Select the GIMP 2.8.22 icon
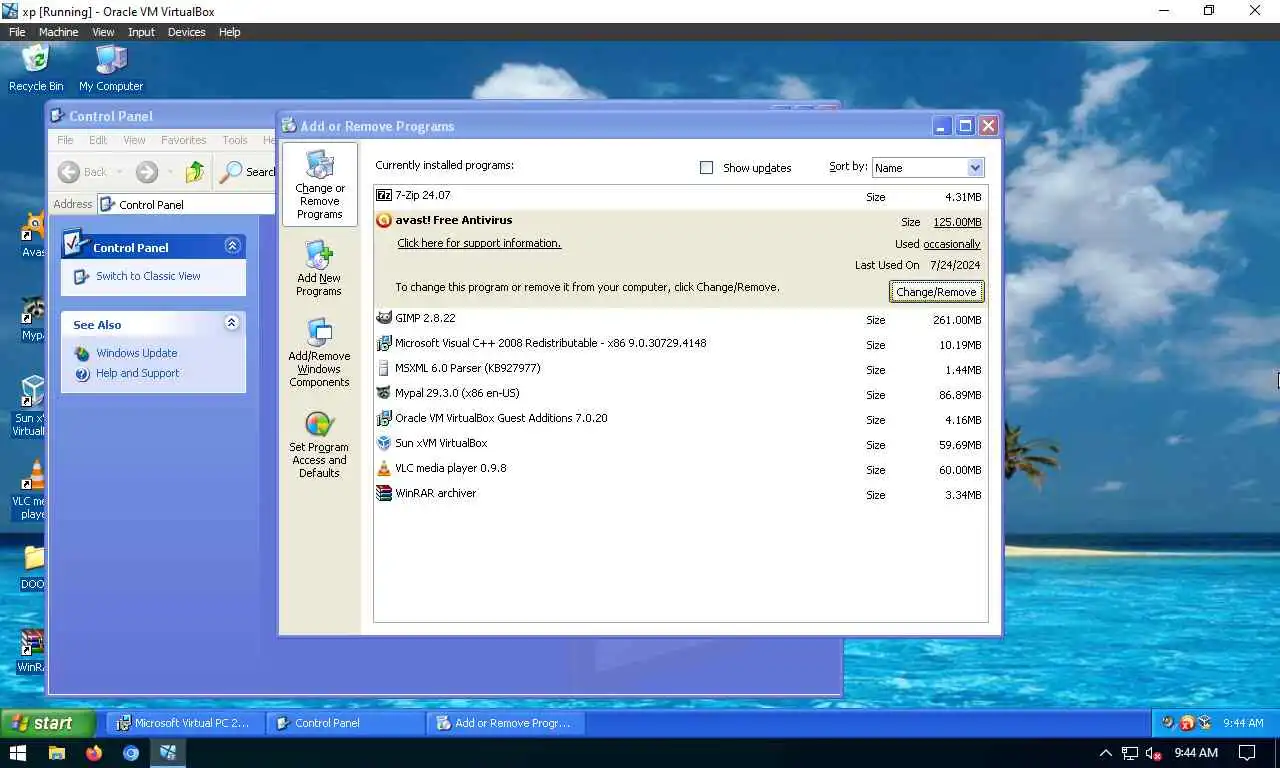This screenshot has height=768, width=1280. pyautogui.click(x=384, y=318)
